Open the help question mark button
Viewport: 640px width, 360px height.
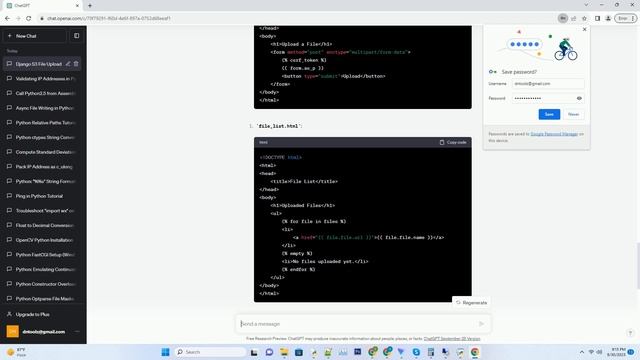point(630,333)
